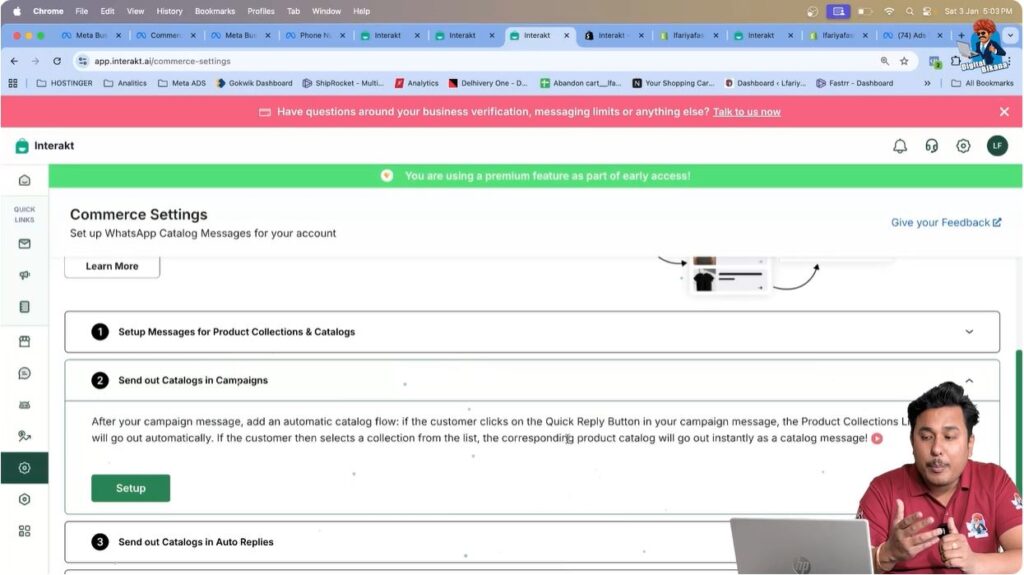Open the inbox envelope icon in sidebar
Screen dimensions: 1024x575
tap(24, 244)
